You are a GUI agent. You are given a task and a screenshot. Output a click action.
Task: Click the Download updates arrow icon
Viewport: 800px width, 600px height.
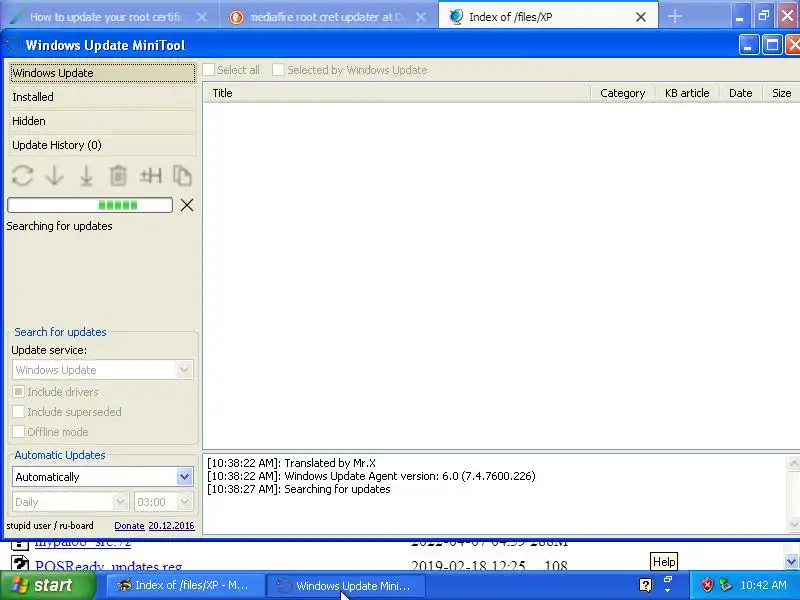pos(55,176)
